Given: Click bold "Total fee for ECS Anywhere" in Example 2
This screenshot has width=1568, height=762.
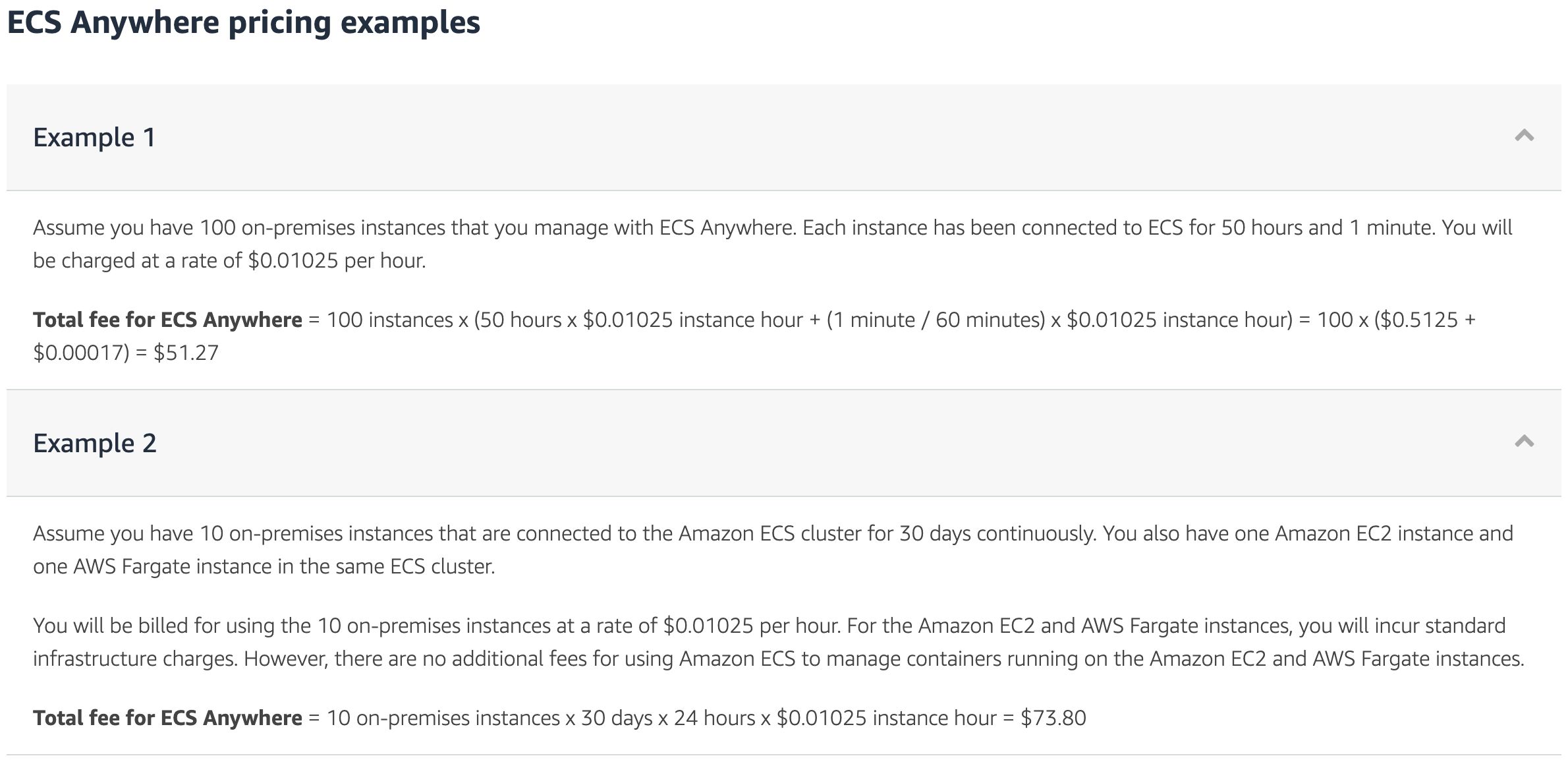Looking at the screenshot, I should point(167,718).
